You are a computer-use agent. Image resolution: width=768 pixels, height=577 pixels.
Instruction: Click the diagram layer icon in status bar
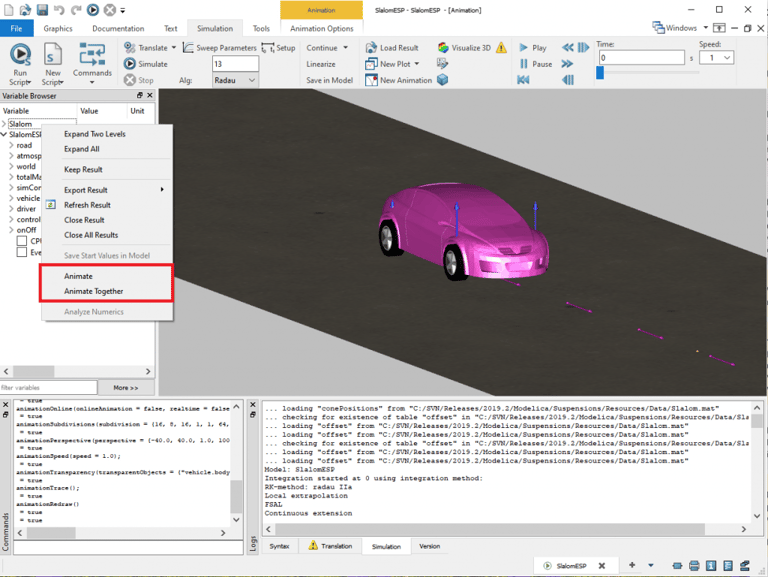pyautogui.click(x=694, y=566)
